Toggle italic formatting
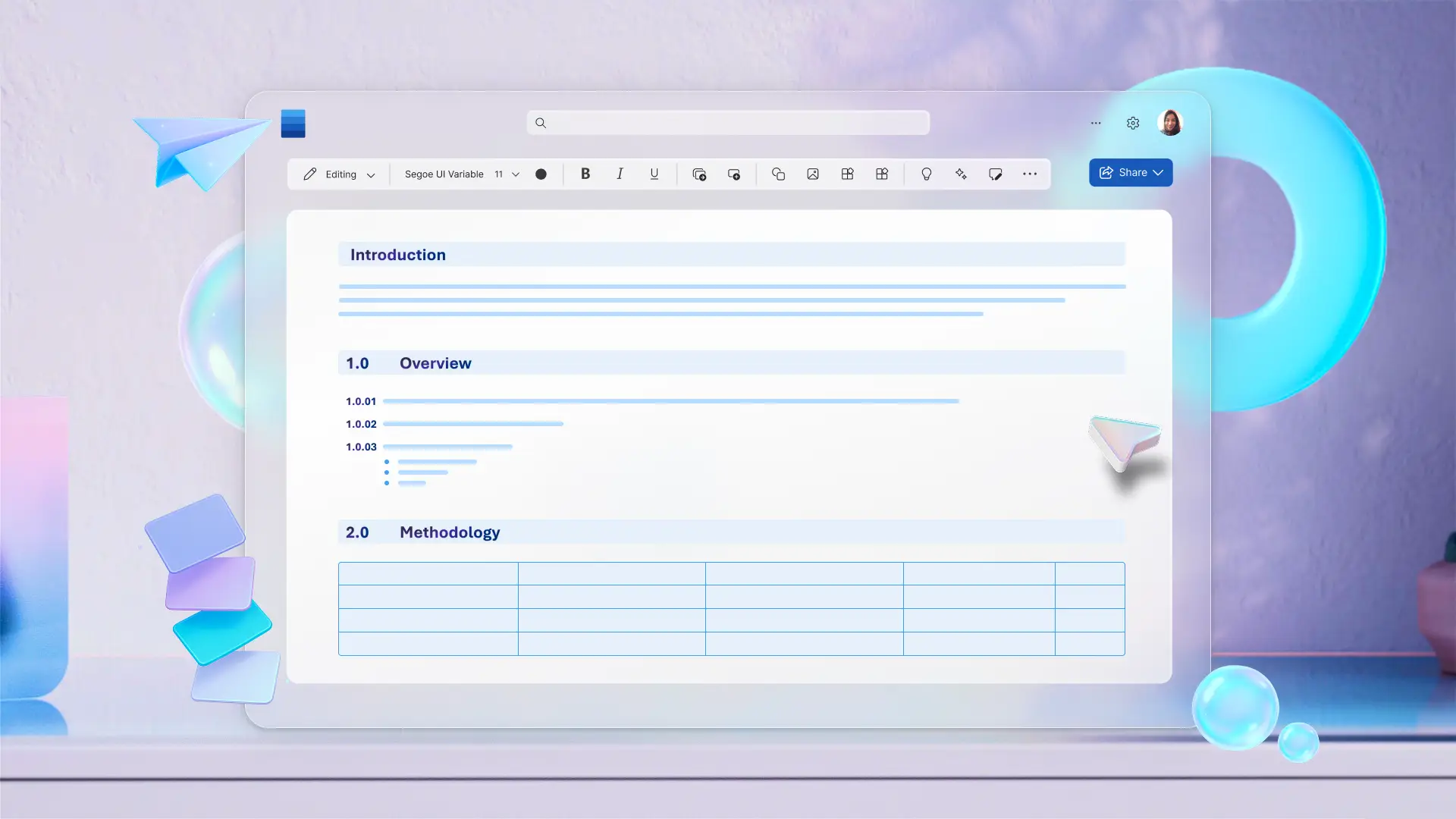 (x=620, y=174)
